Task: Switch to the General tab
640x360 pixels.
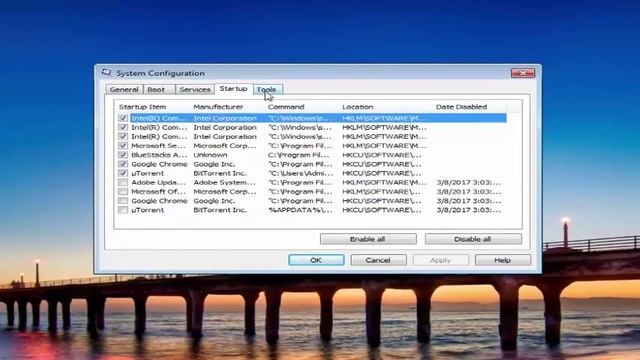Action: [x=124, y=89]
